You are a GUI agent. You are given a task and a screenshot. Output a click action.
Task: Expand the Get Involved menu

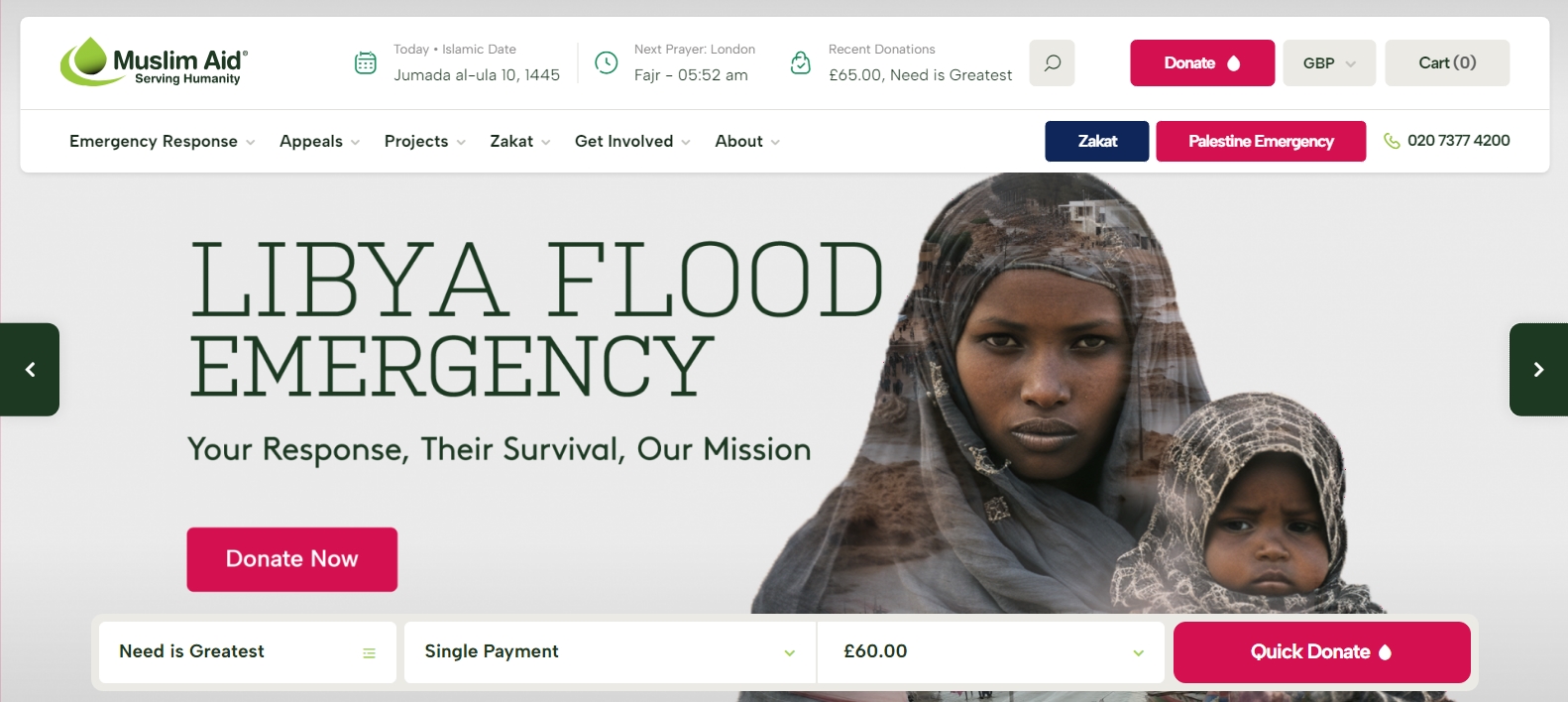point(632,142)
